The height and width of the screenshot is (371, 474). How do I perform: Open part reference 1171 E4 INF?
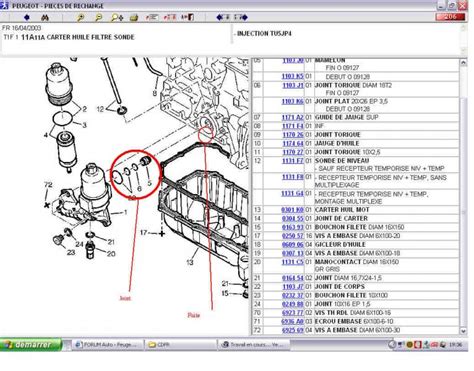pyautogui.click(x=293, y=126)
